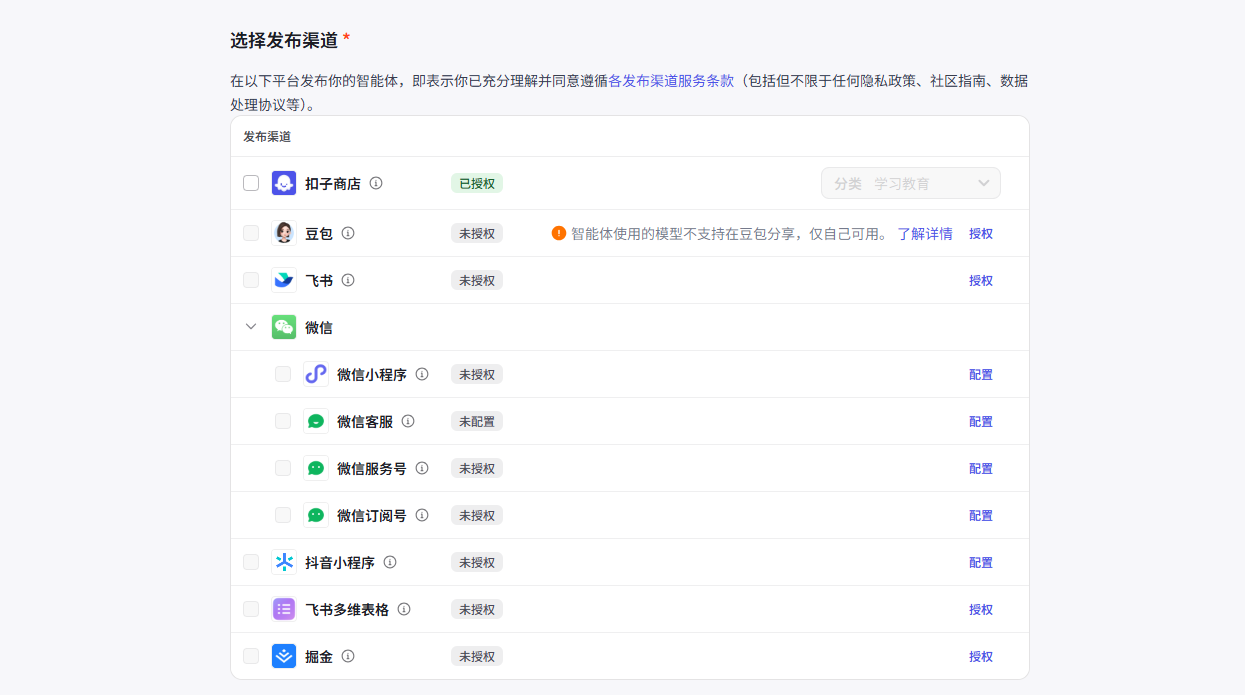
Task: Open the 分类 category dropdown
Action: pyautogui.click(x=910, y=183)
